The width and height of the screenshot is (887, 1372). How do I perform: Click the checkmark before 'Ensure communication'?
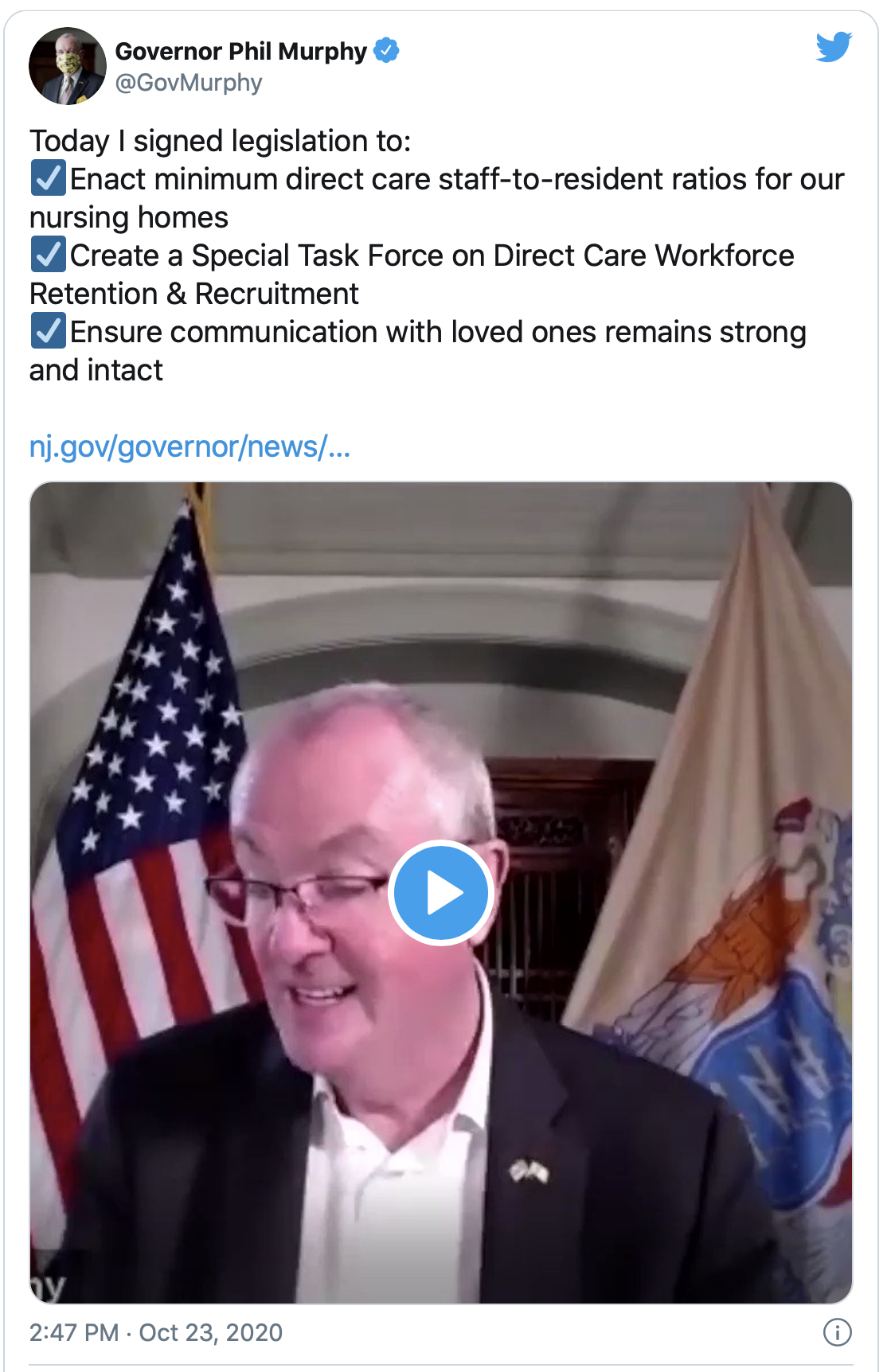[49, 331]
